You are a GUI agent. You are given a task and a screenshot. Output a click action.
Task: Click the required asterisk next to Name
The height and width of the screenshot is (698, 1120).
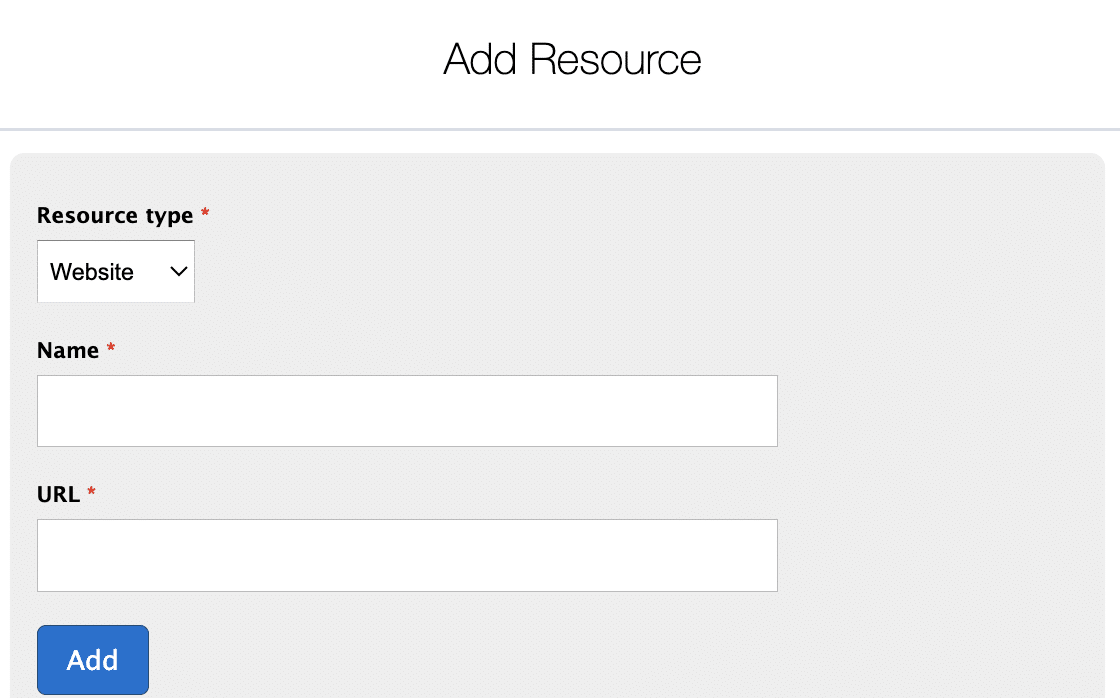click(111, 349)
